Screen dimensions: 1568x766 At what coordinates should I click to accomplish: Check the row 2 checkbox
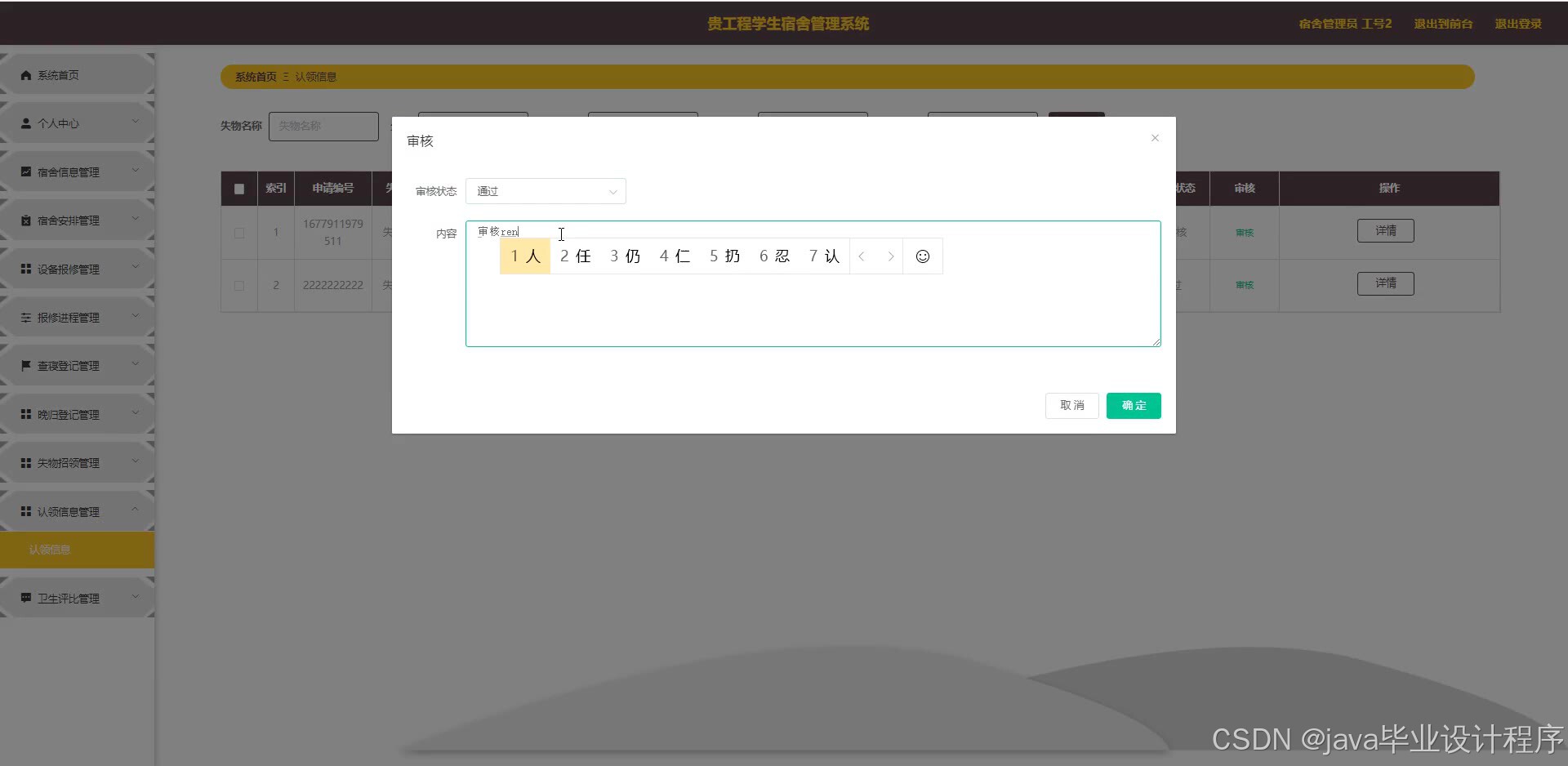[x=239, y=286]
